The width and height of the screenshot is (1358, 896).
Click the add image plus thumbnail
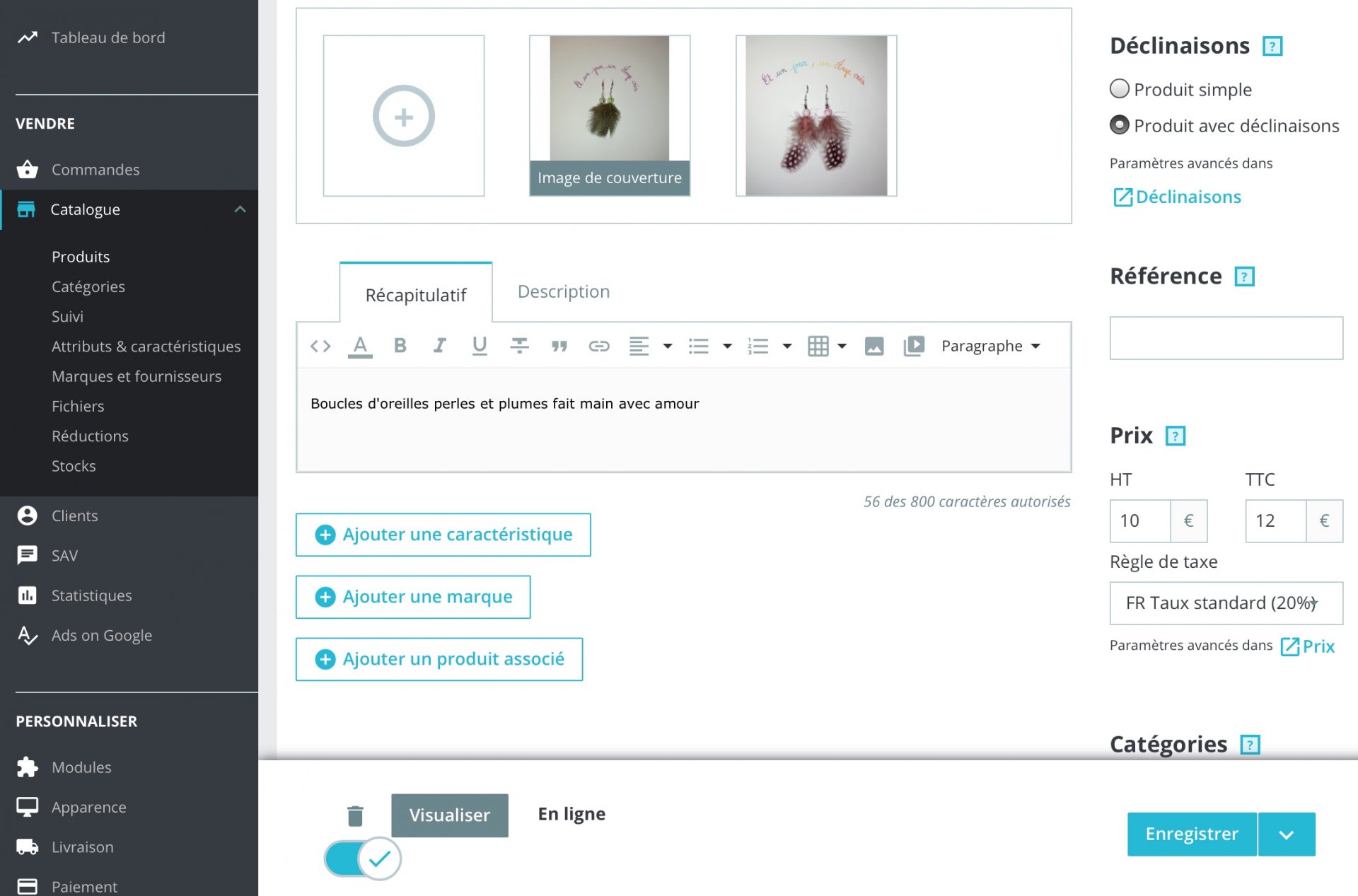[x=403, y=116]
